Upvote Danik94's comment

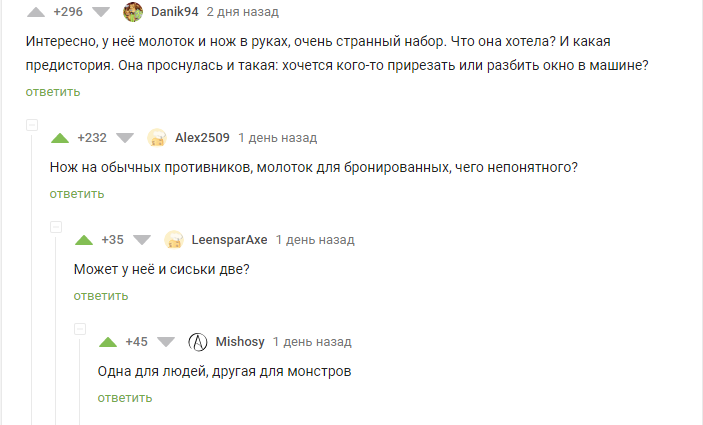coord(35,12)
